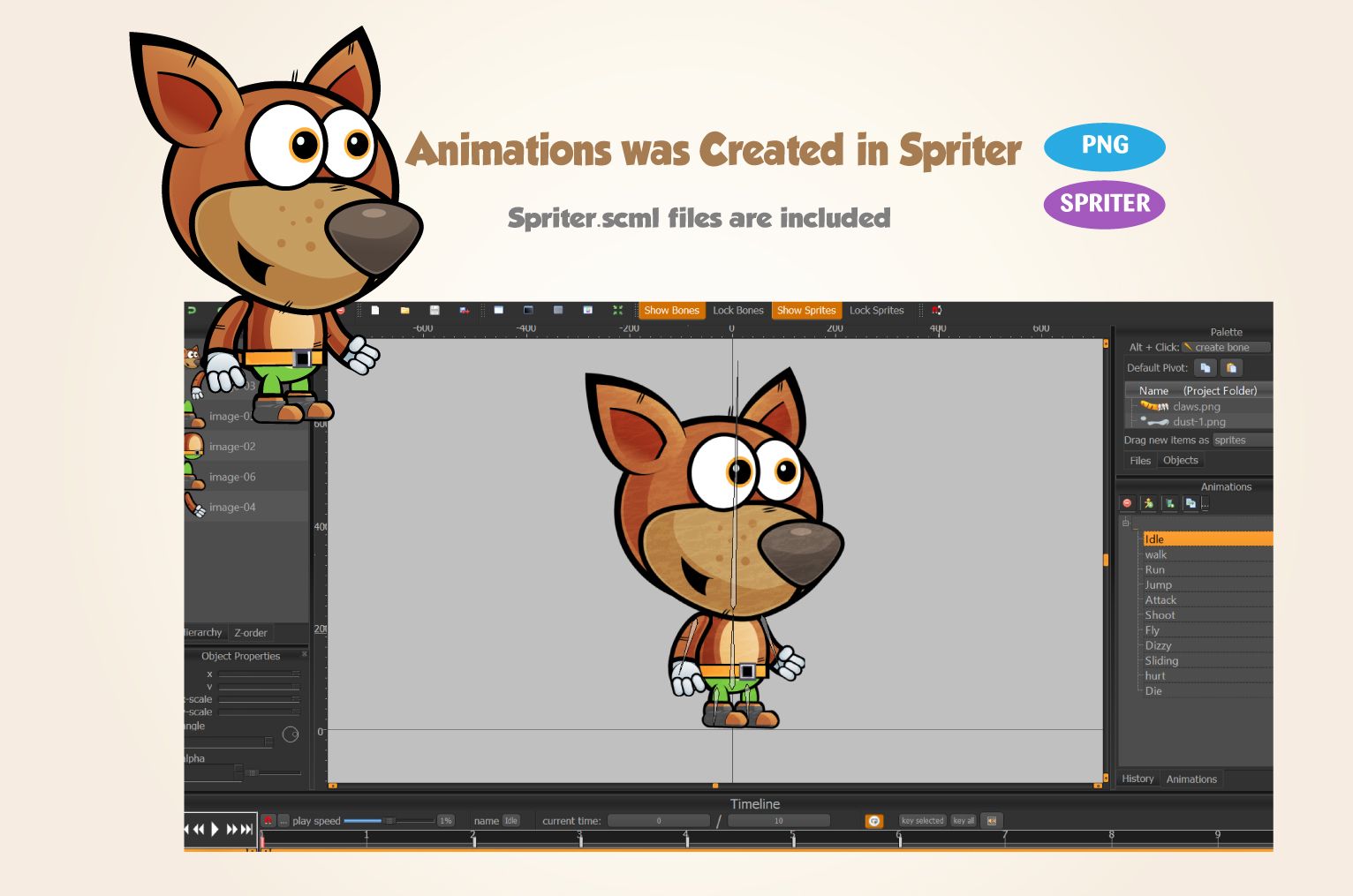Click the new project file icon
Viewport: 1353px width, 896px height.
click(x=375, y=310)
